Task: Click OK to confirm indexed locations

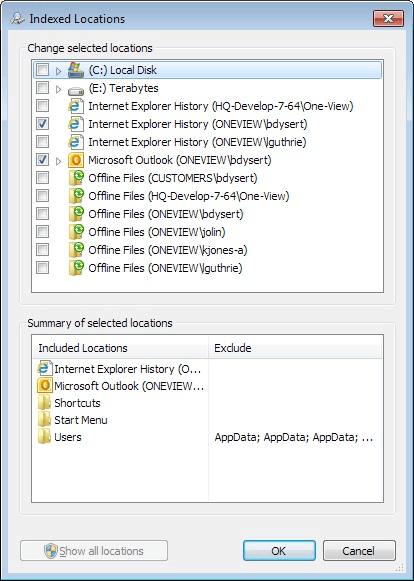Action: (279, 551)
